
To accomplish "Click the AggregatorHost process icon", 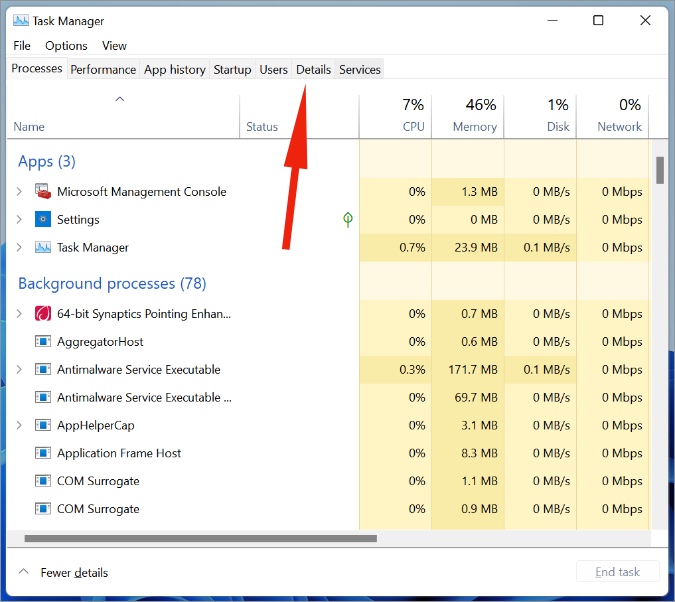I will (x=43, y=341).
